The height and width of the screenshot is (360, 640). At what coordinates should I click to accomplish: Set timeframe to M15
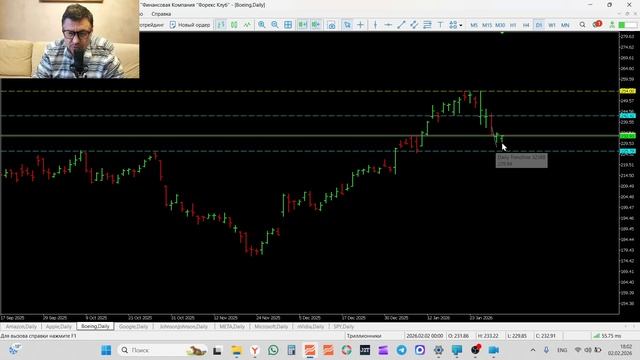click(487, 25)
